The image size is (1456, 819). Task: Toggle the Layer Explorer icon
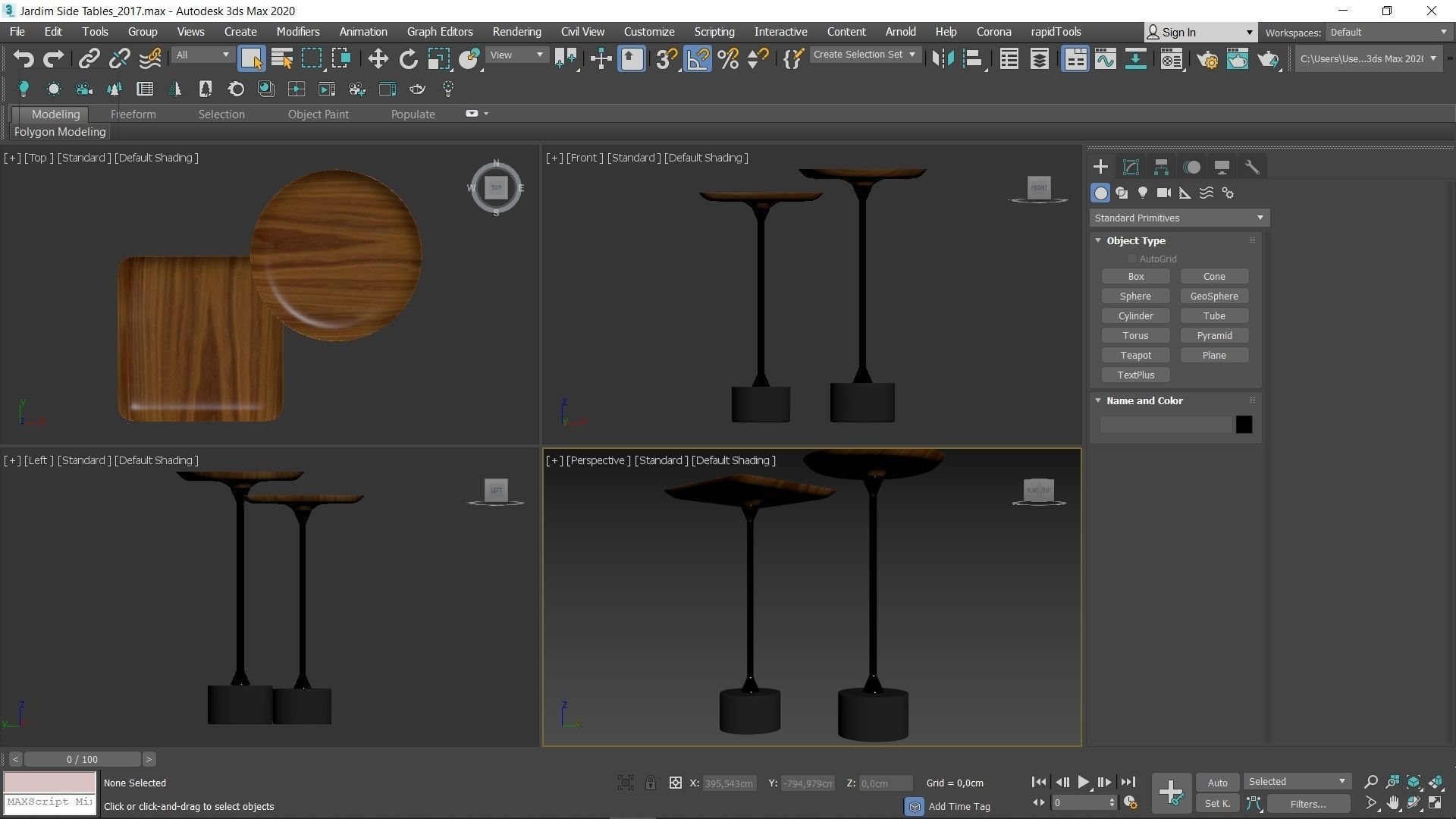click(1040, 58)
